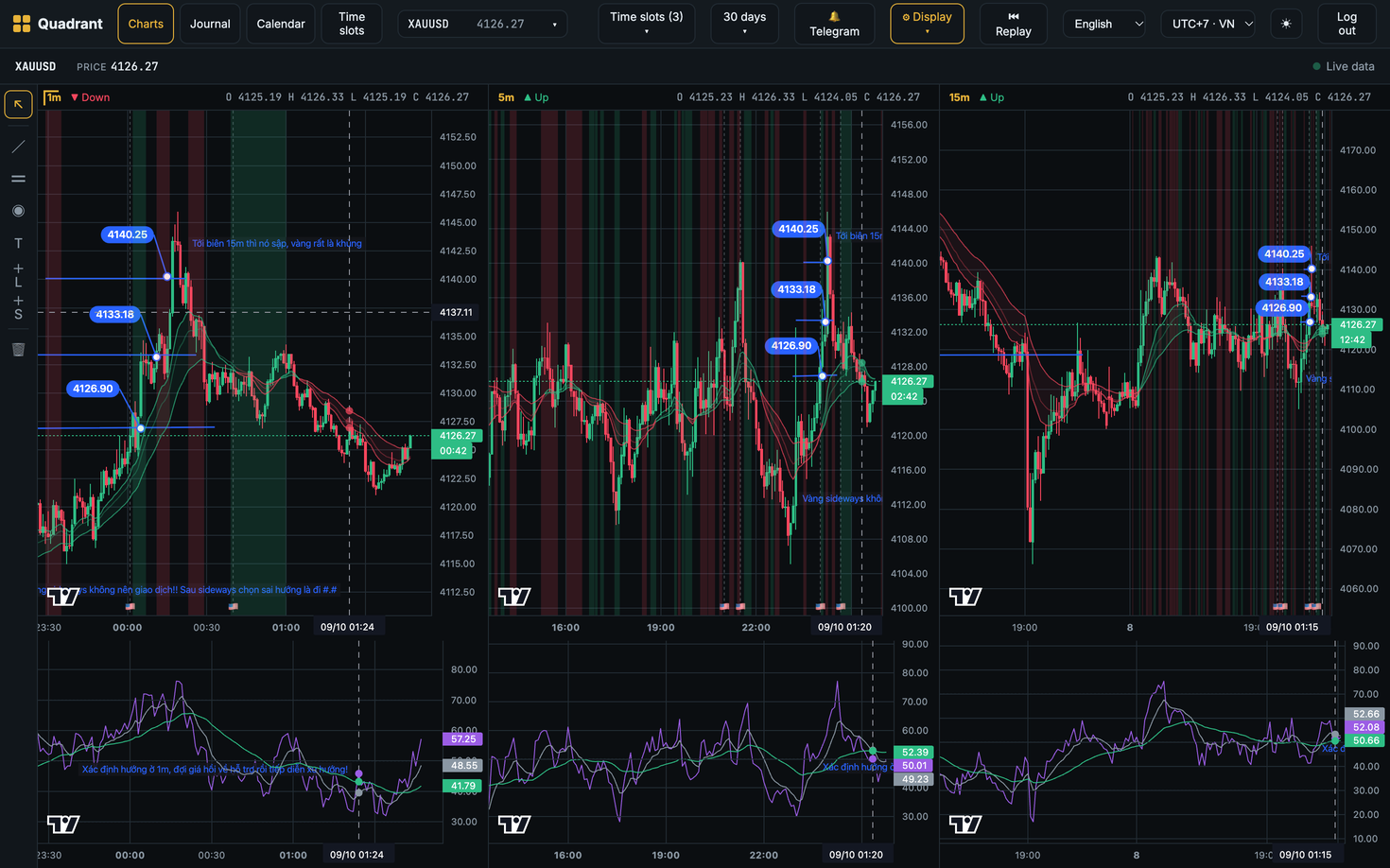Viewport: 1390px width, 868px height.
Task: Select the cursor pointer tool
Action: click(x=18, y=104)
